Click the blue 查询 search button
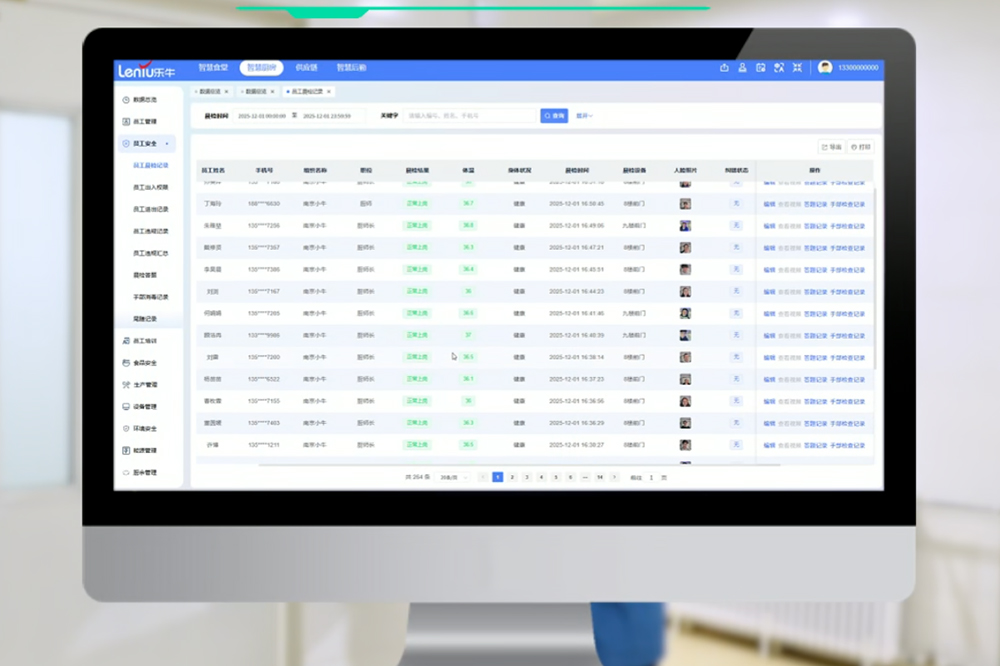The image size is (1000, 666). pyautogui.click(x=554, y=116)
